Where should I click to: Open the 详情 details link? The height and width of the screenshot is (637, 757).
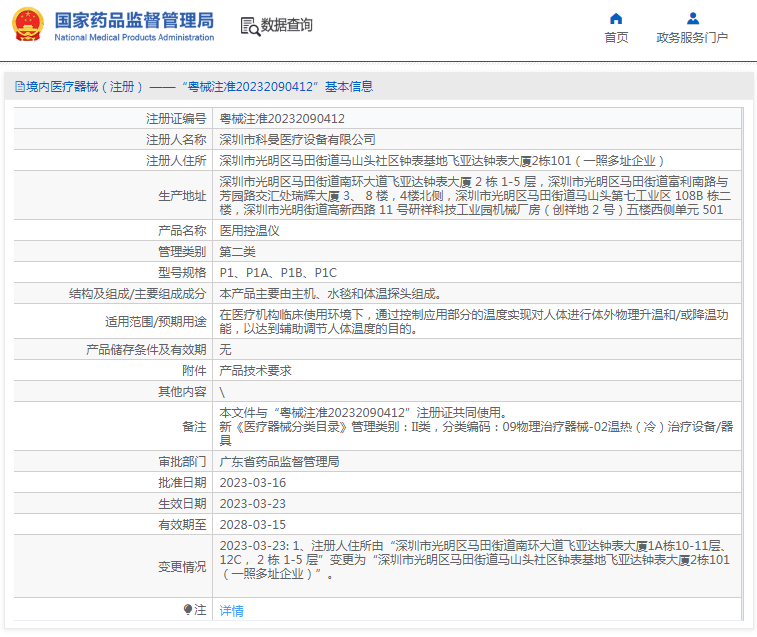point(232,611)
